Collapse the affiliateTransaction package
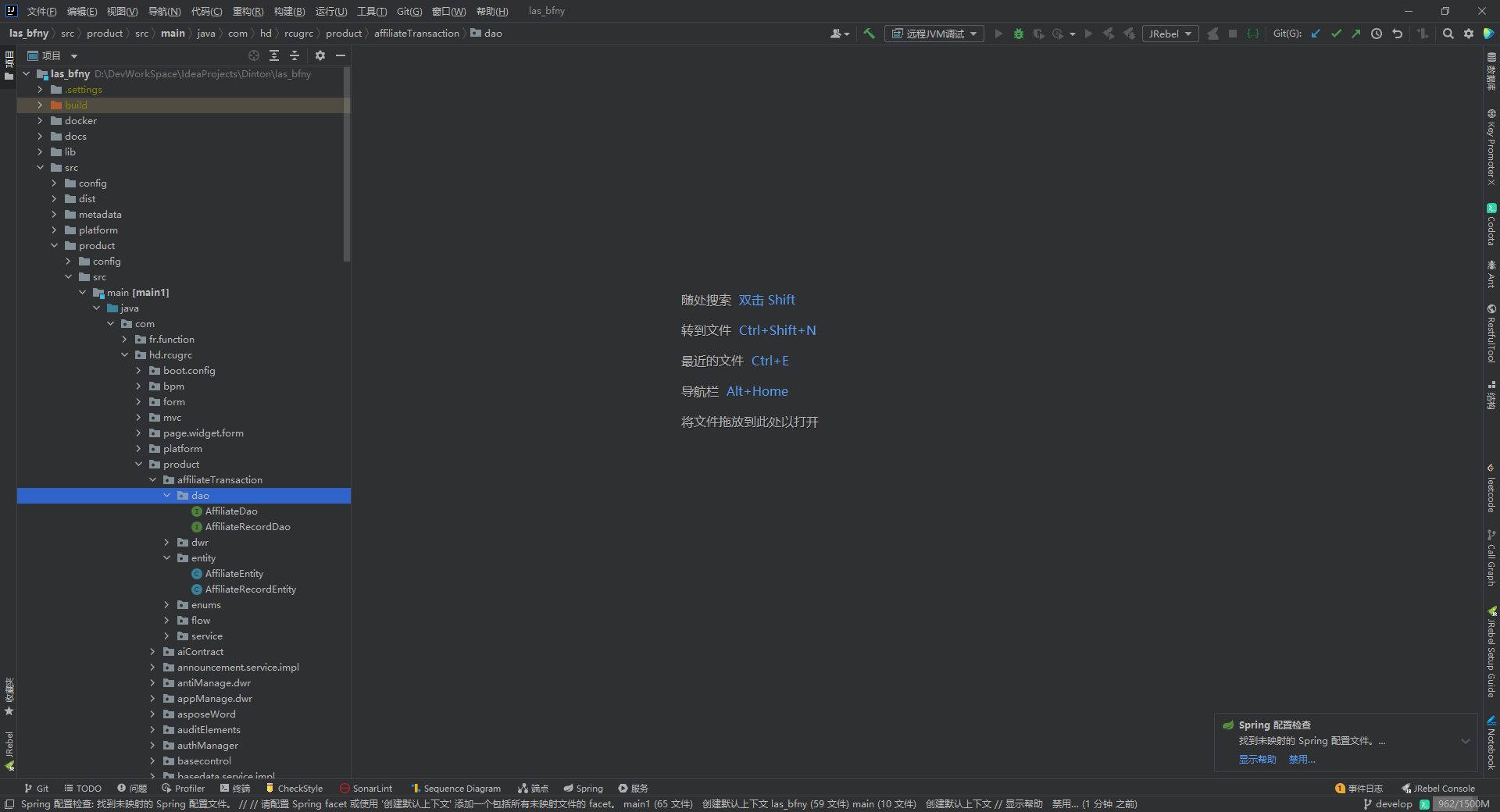This screenshot has height=812, width=1500. pyautogui.click(x=152, y=480)
